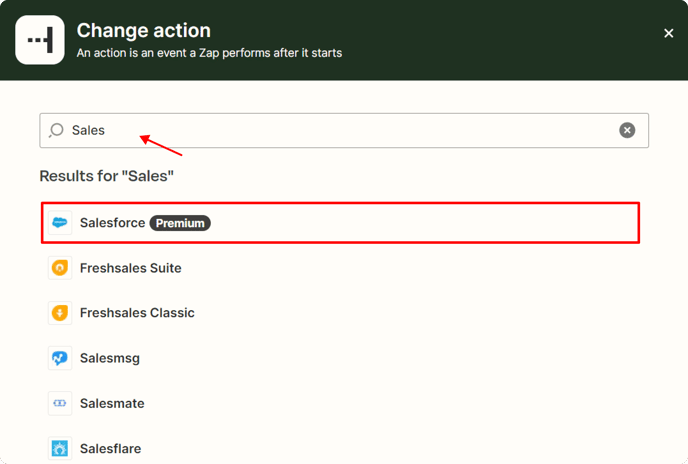Viewport: 688px width, 464px height.
Task: Select Freshsales Suite from results
Action: point(340,268)
